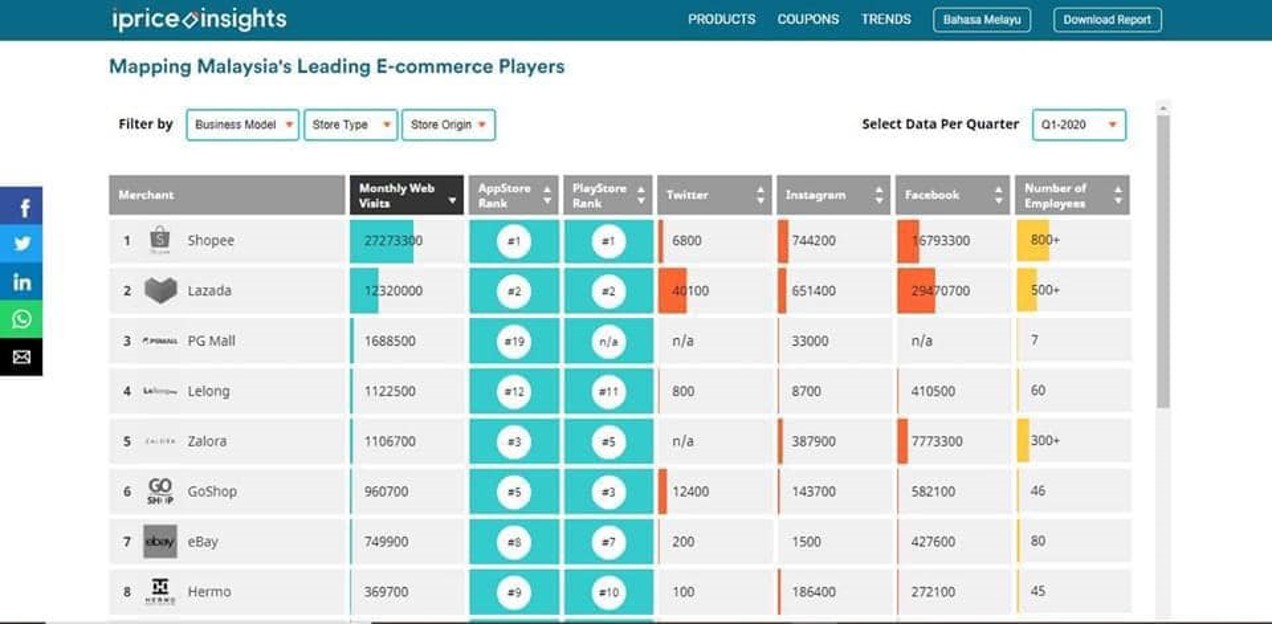Click Lelong's 410500 Facebook value
Viewport: 1272px width, 624px height.
coord(933,391)
